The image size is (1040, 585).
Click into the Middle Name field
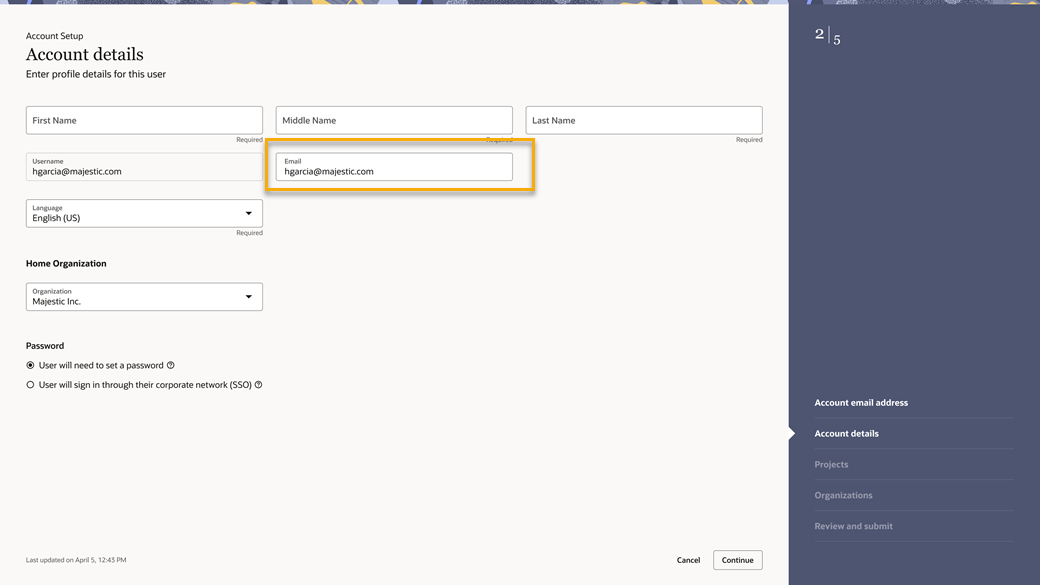pos(394,120)
